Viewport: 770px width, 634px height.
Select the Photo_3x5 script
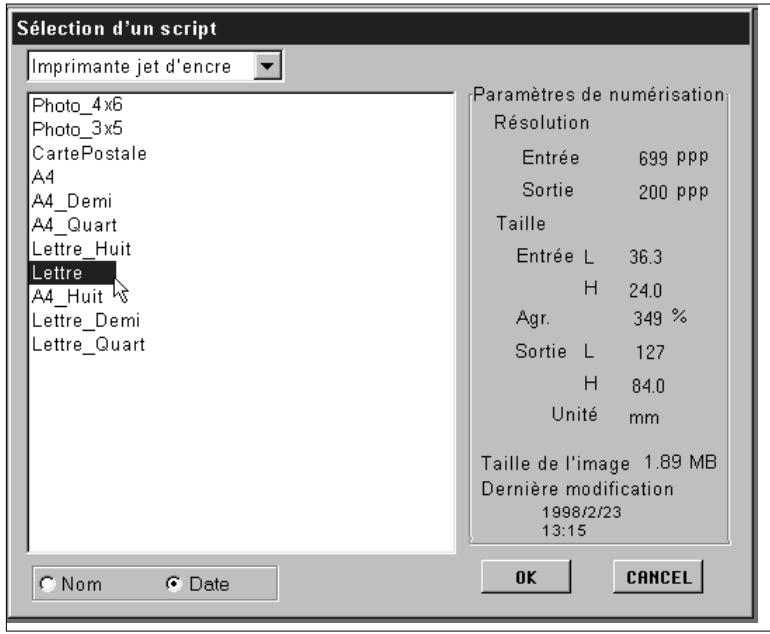[77, 129]
